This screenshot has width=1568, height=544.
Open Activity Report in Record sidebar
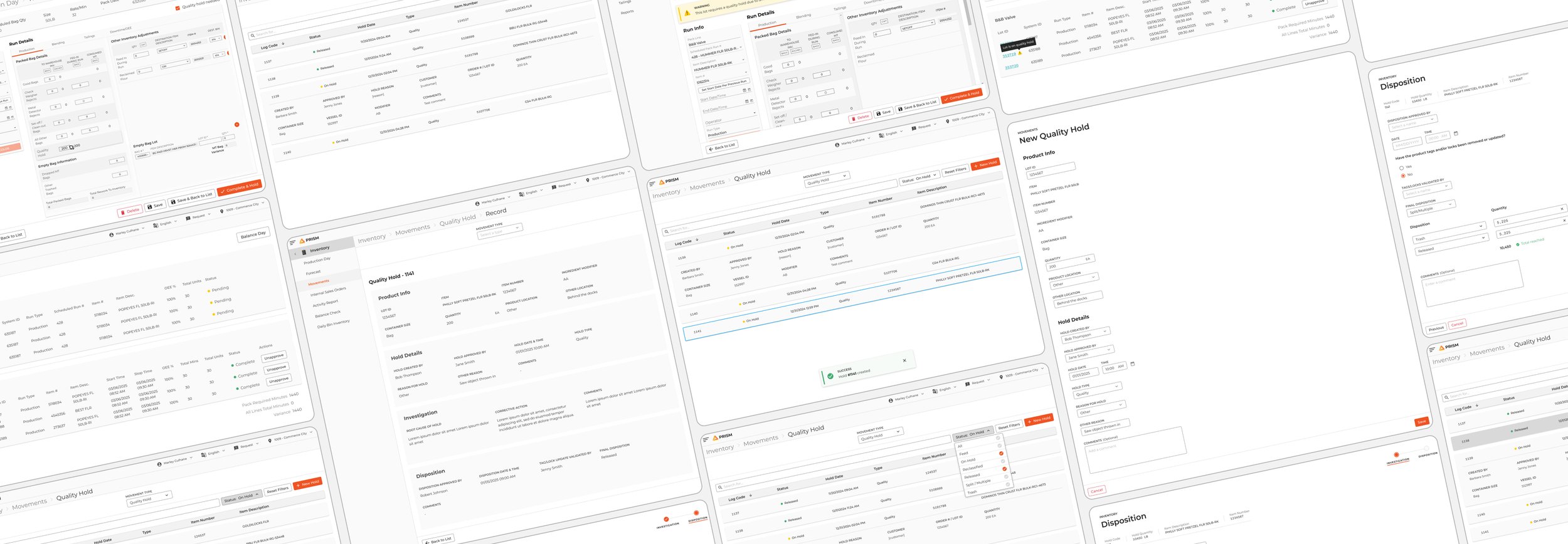pos(325,303)
